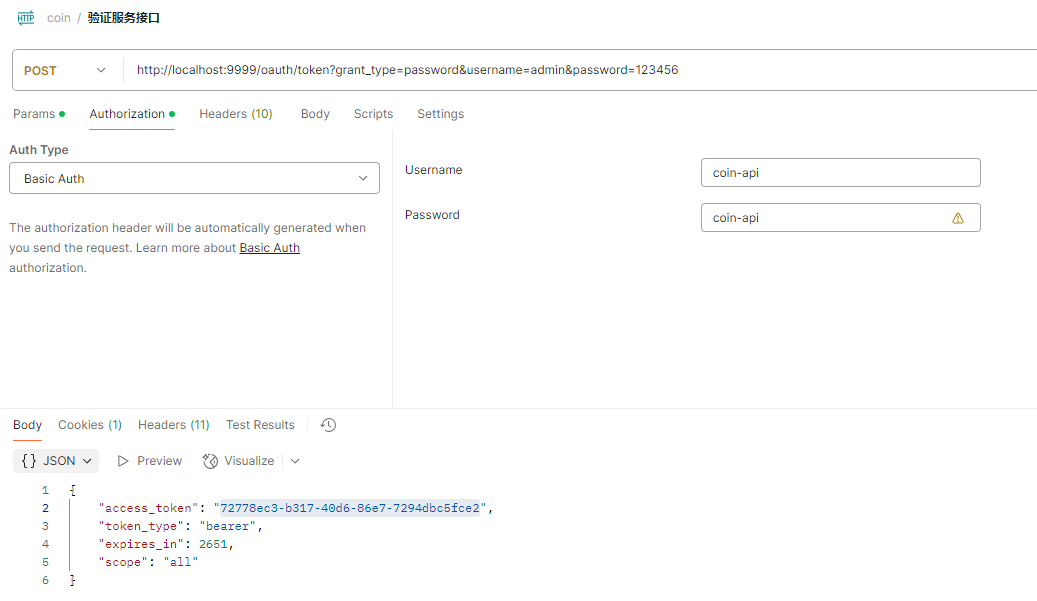
Task: Focus the request URL field
Action: 580,71
